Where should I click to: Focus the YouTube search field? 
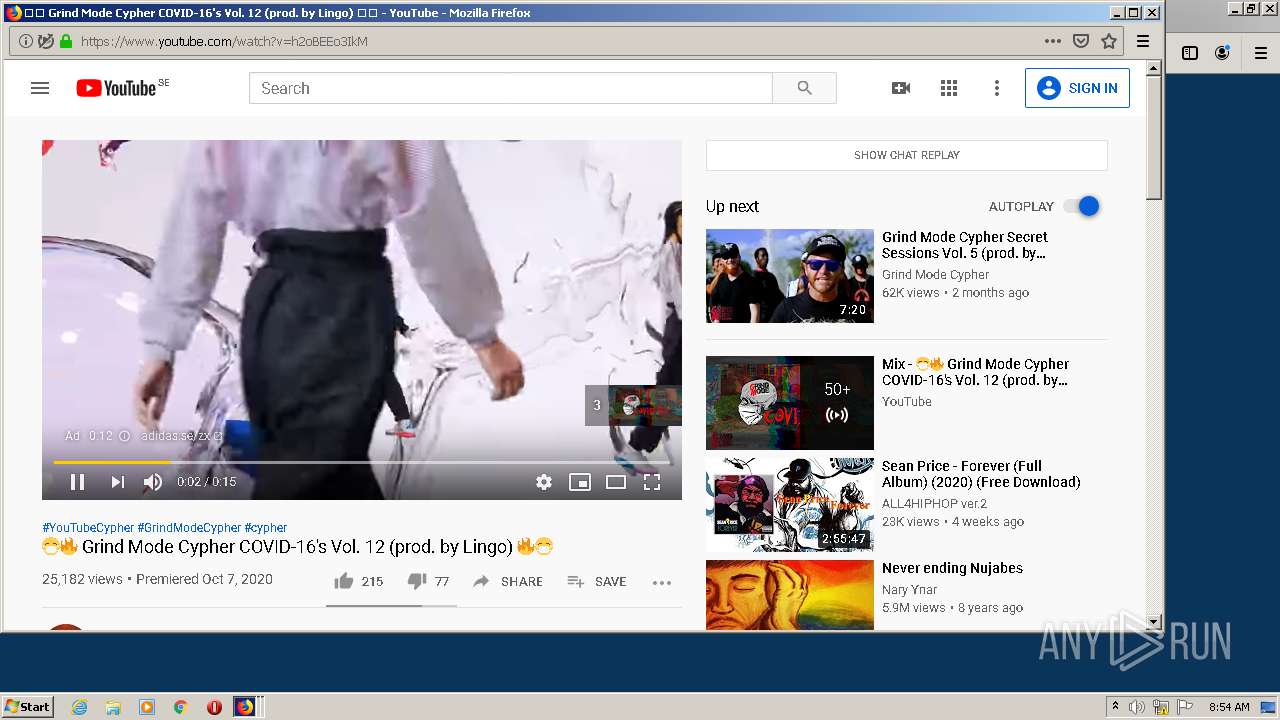511,88
